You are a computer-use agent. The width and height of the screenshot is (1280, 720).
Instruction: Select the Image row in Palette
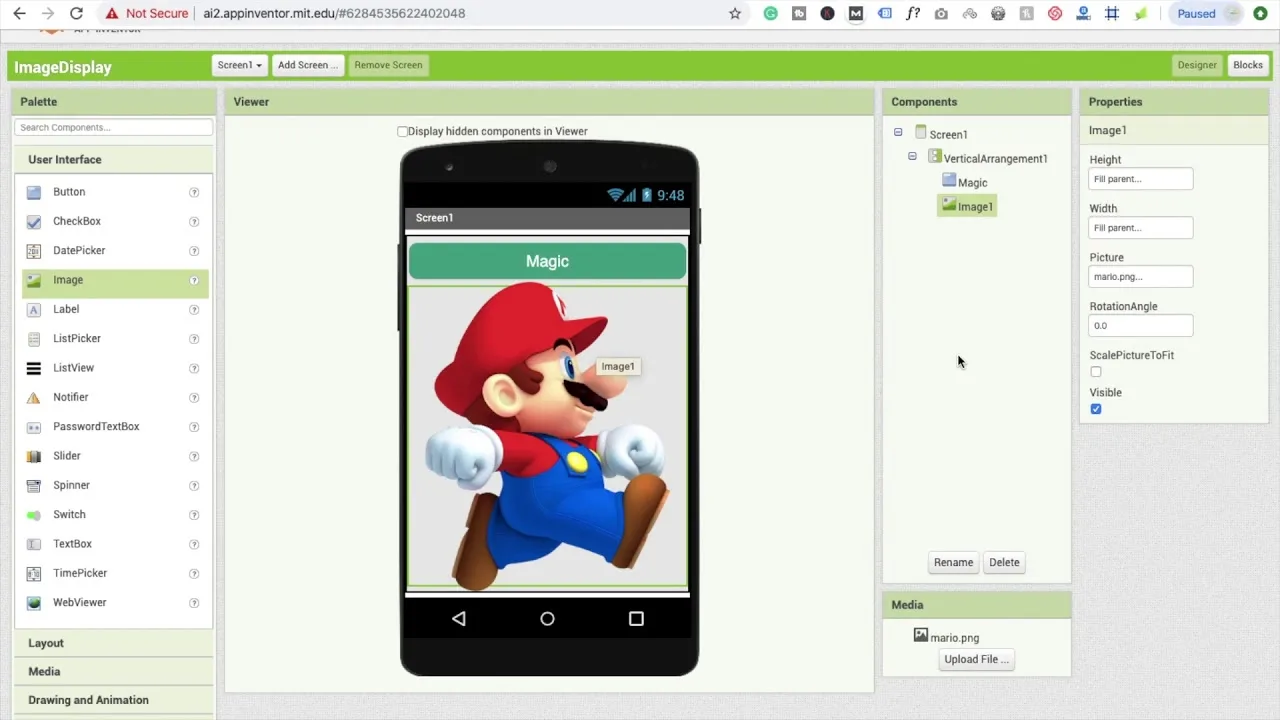tap(115, 281)
